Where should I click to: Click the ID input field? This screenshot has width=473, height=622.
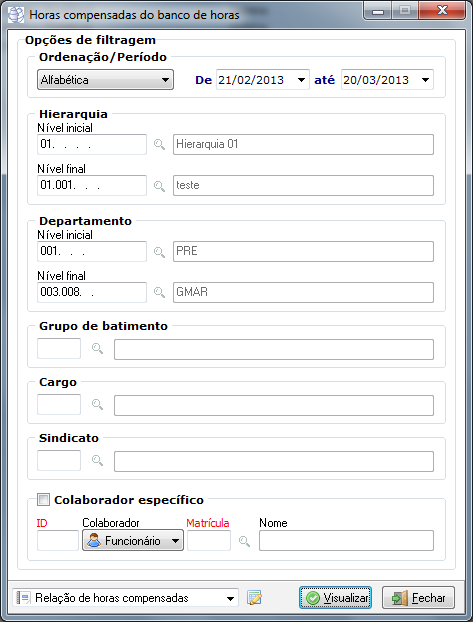(58, 541)
